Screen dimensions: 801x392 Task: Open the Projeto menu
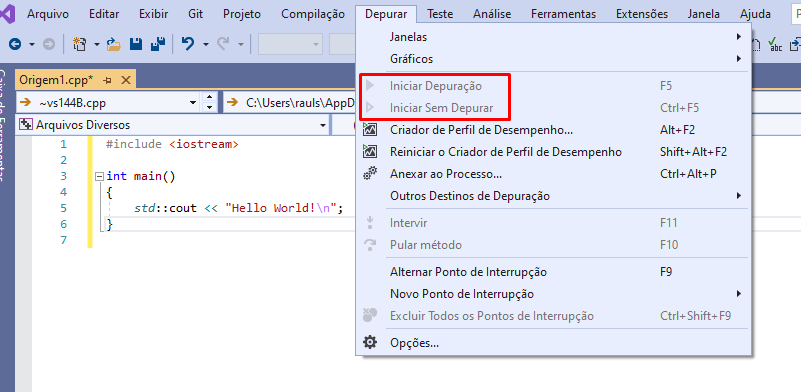[242, 14]
